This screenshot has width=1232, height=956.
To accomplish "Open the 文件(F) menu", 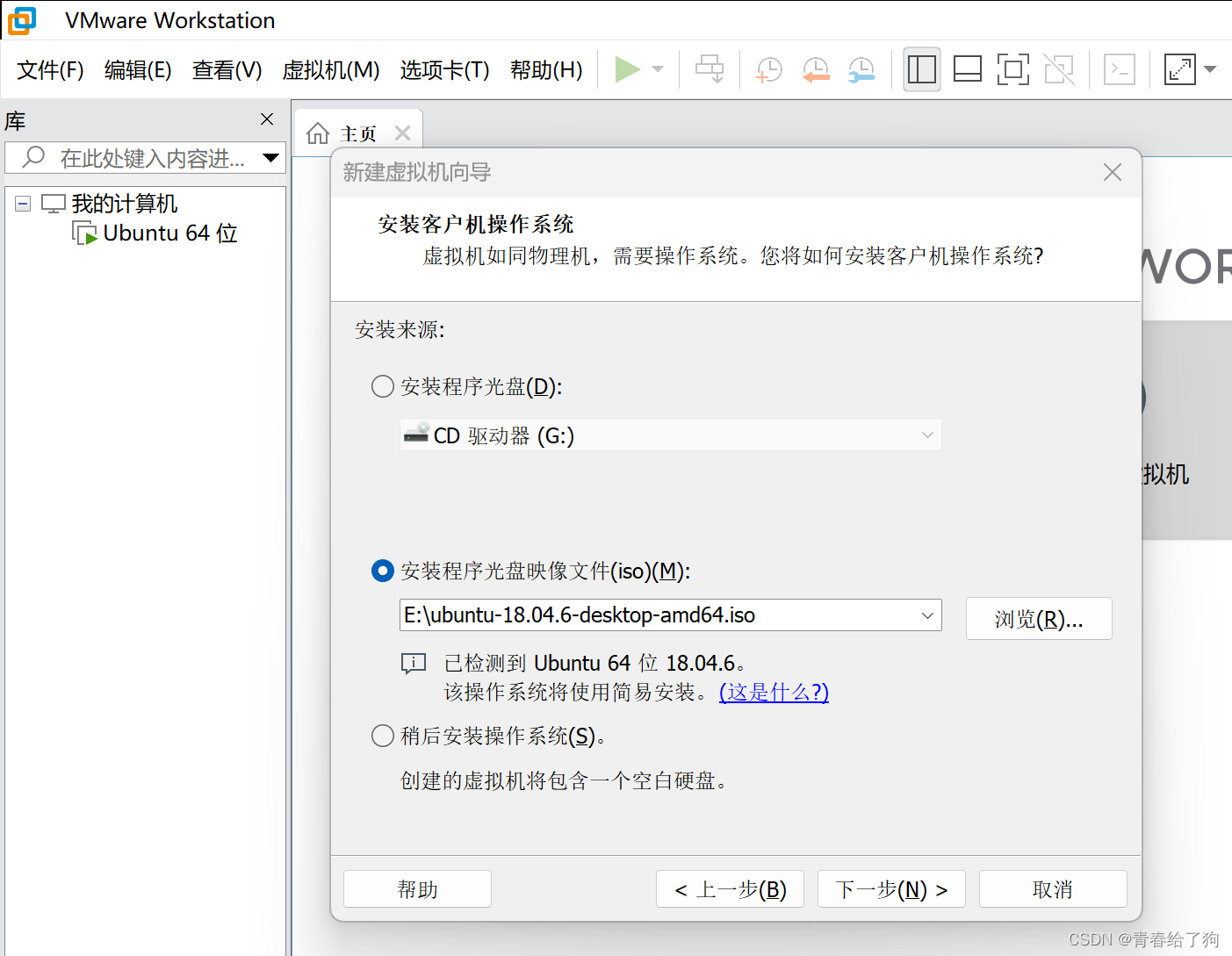I will coord(50,70).
